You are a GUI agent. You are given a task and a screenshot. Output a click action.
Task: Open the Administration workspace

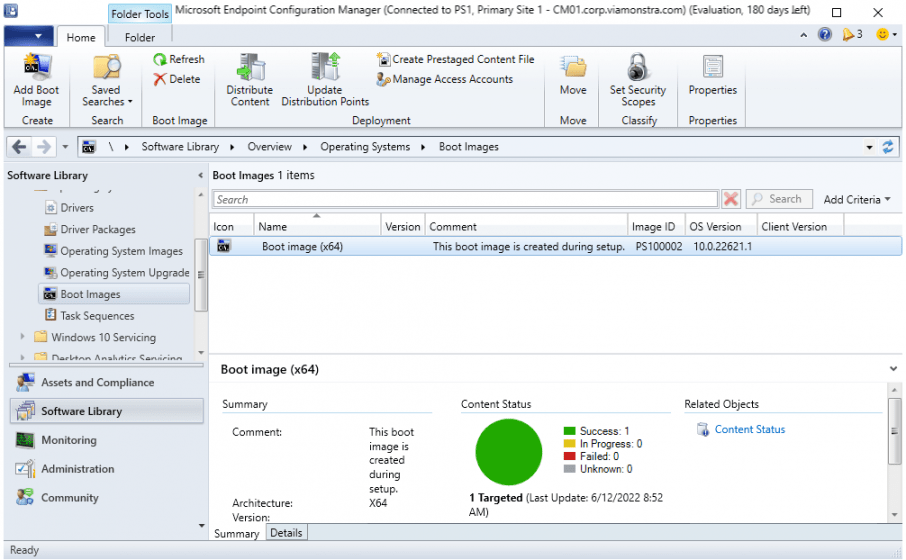point(107,470)
